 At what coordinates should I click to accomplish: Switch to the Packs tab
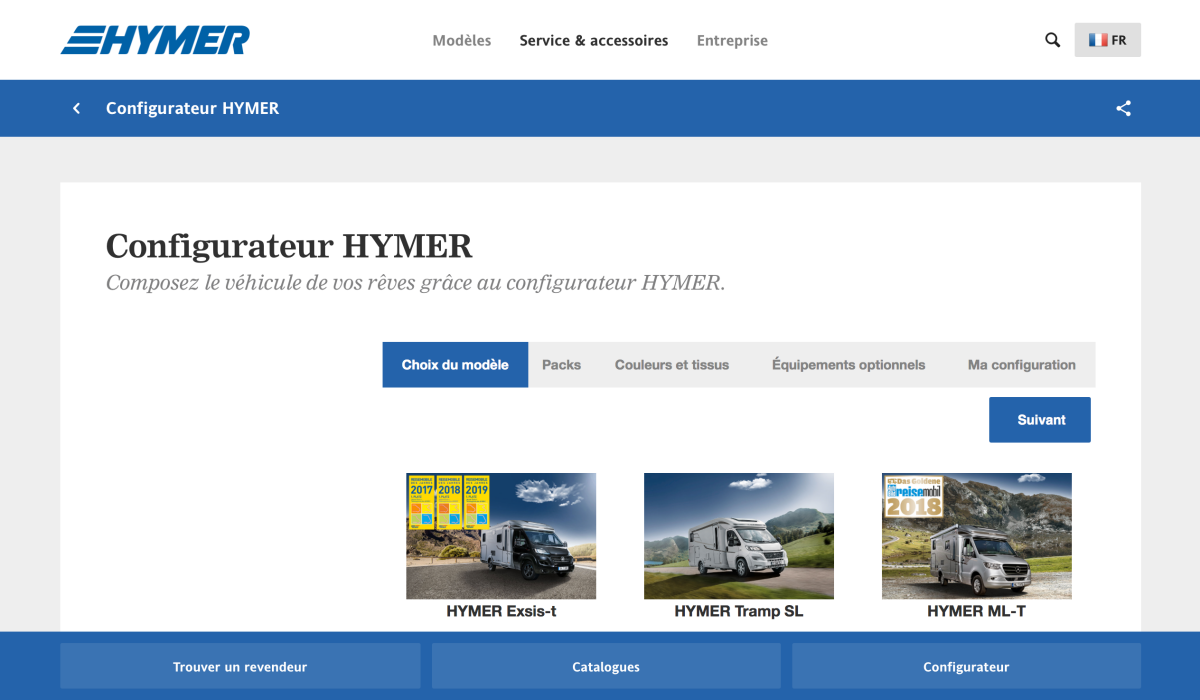click(x=561, y=365)
